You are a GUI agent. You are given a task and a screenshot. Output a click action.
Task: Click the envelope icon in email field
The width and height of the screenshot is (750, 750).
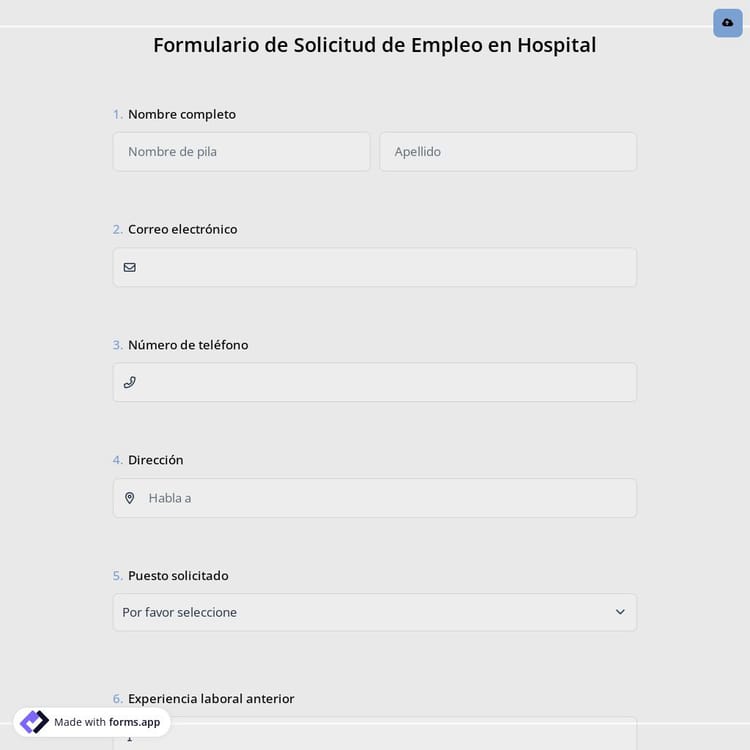[x=130, y=267]
